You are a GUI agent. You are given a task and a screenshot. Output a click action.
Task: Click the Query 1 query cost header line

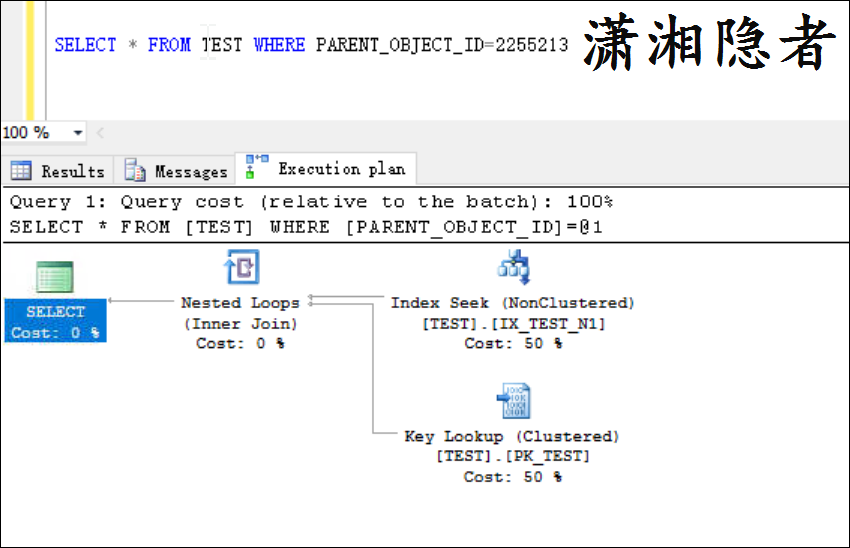(311, 202)
